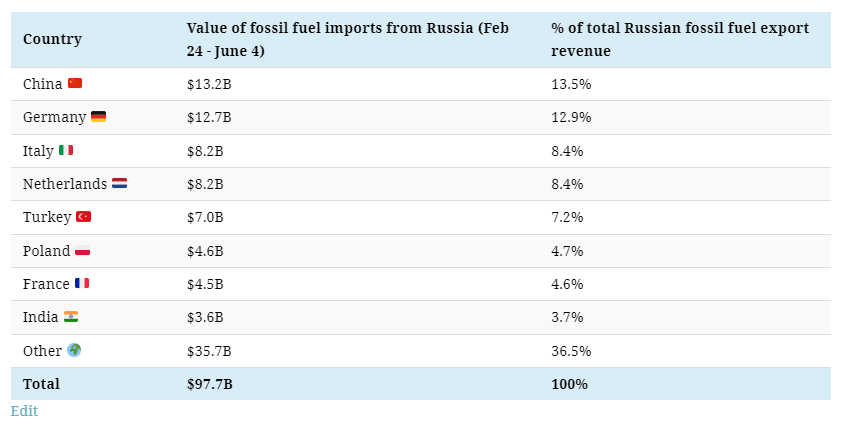
Task: Select Germany's 12.9% revenue share cell
Action: (571, 117)
